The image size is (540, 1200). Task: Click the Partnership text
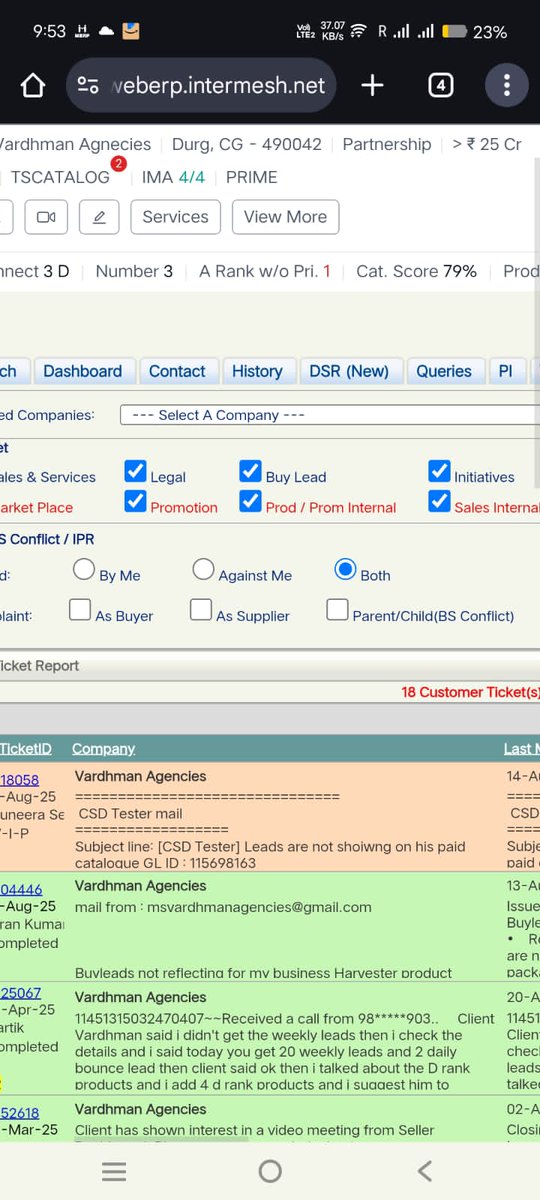[387, 144]
